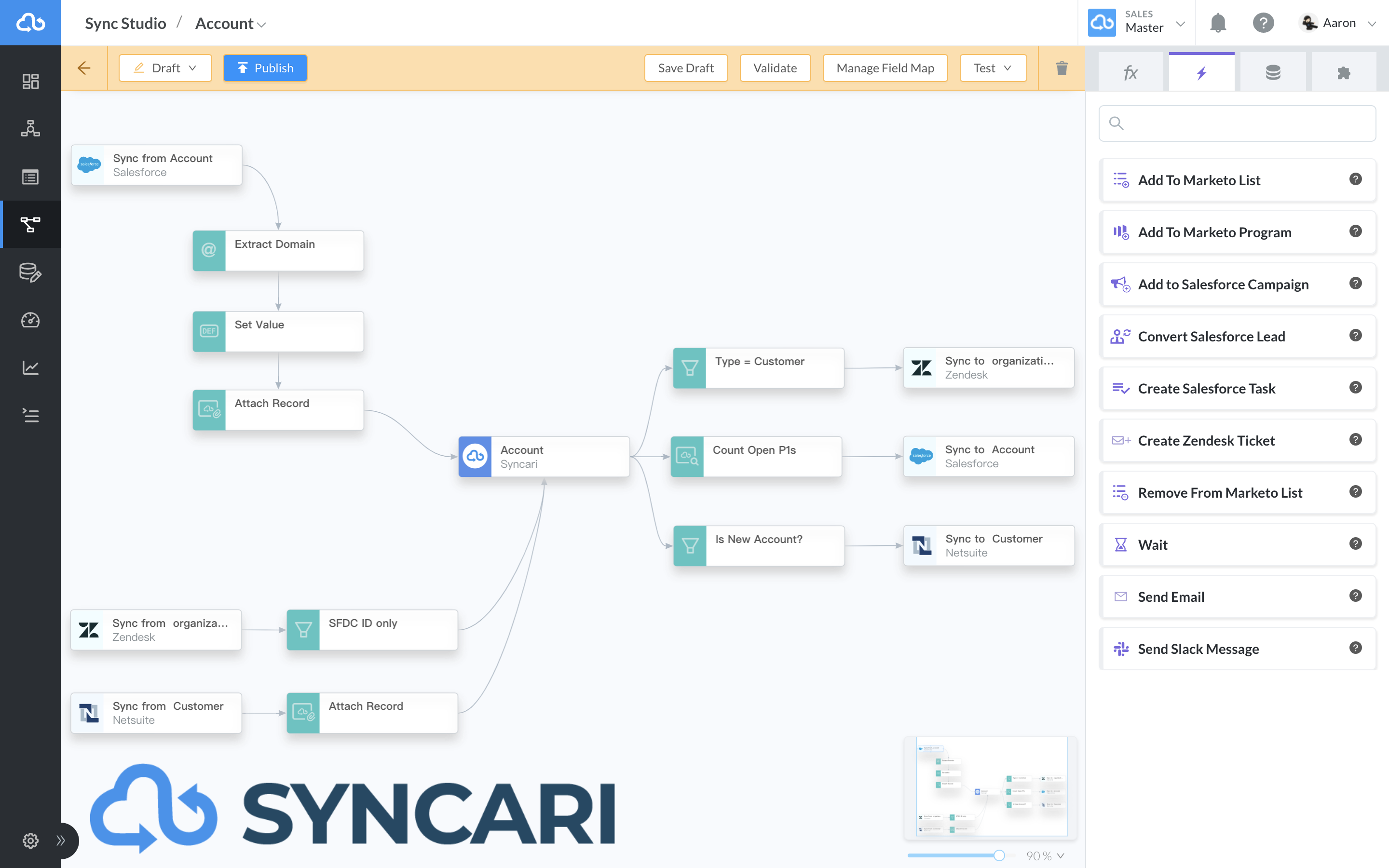Open settings gear icon at sidebar bottom

coord(30,841)
